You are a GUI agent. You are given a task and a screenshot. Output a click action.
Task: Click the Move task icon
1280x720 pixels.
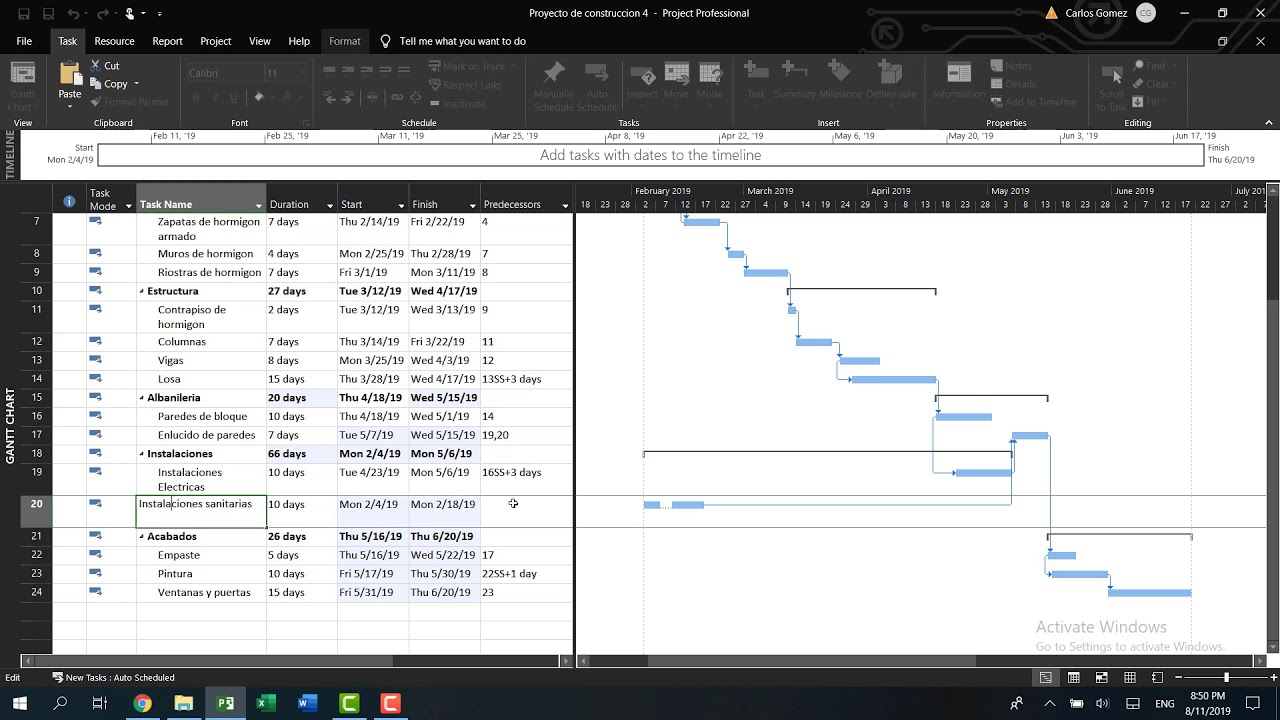point(676,74)
